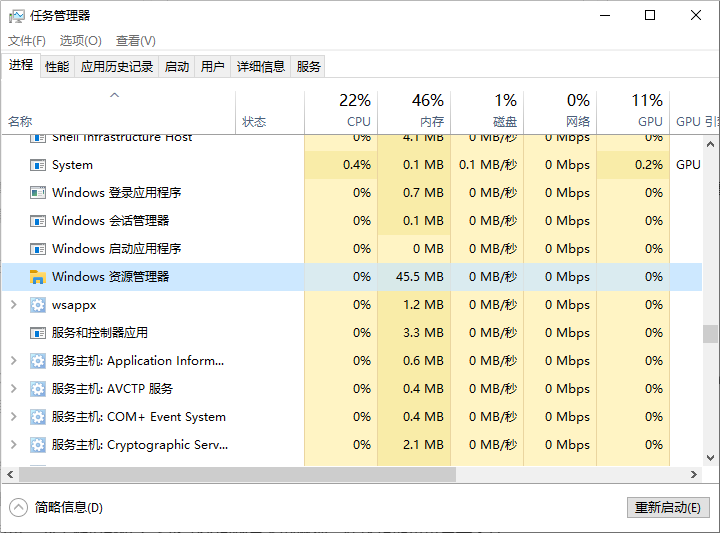Select the 进程 tab
The image size is (720, 533).
[21, 65]
